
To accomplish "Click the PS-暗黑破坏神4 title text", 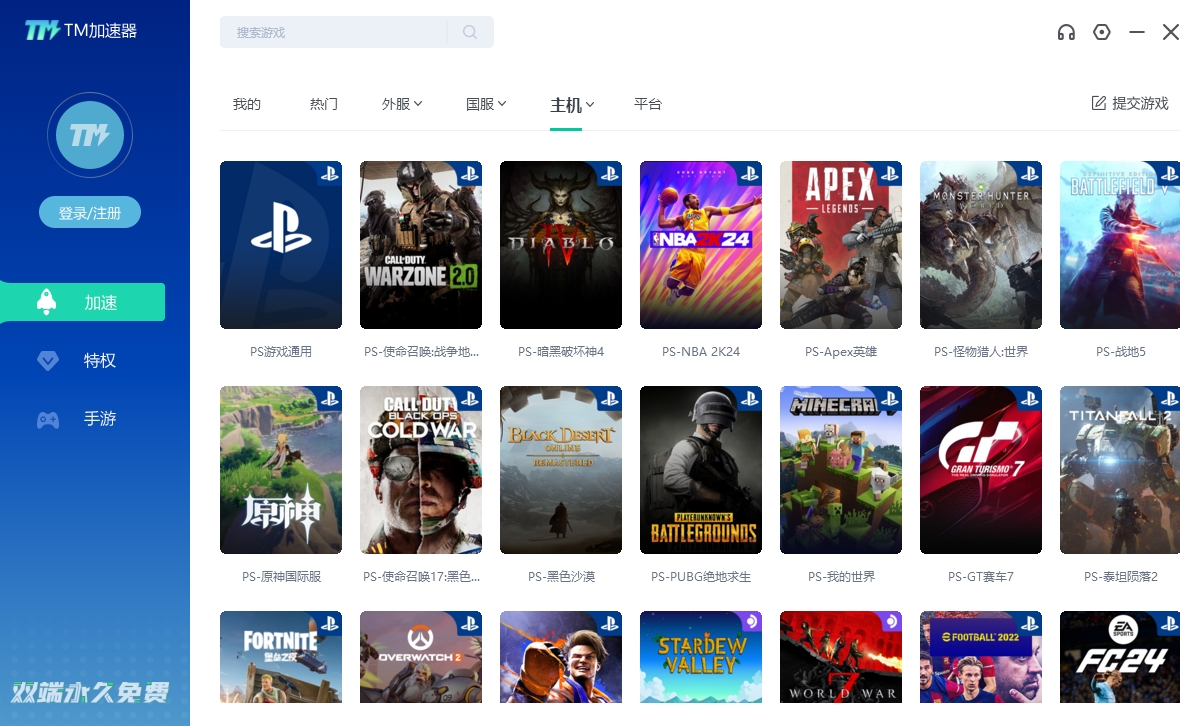I will pos(561,351).
